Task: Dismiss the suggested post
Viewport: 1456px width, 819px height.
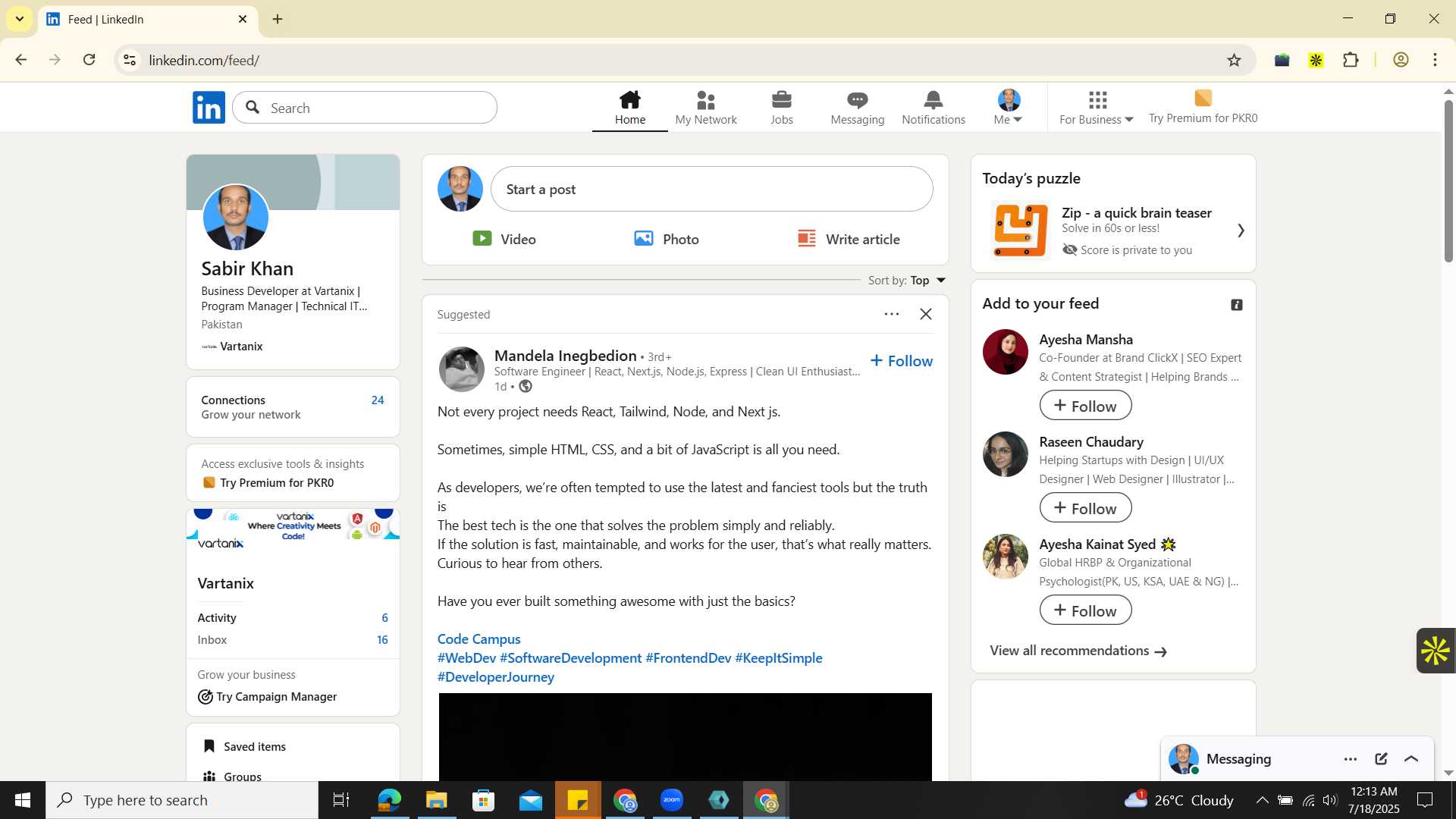Action: click(926, 314)
